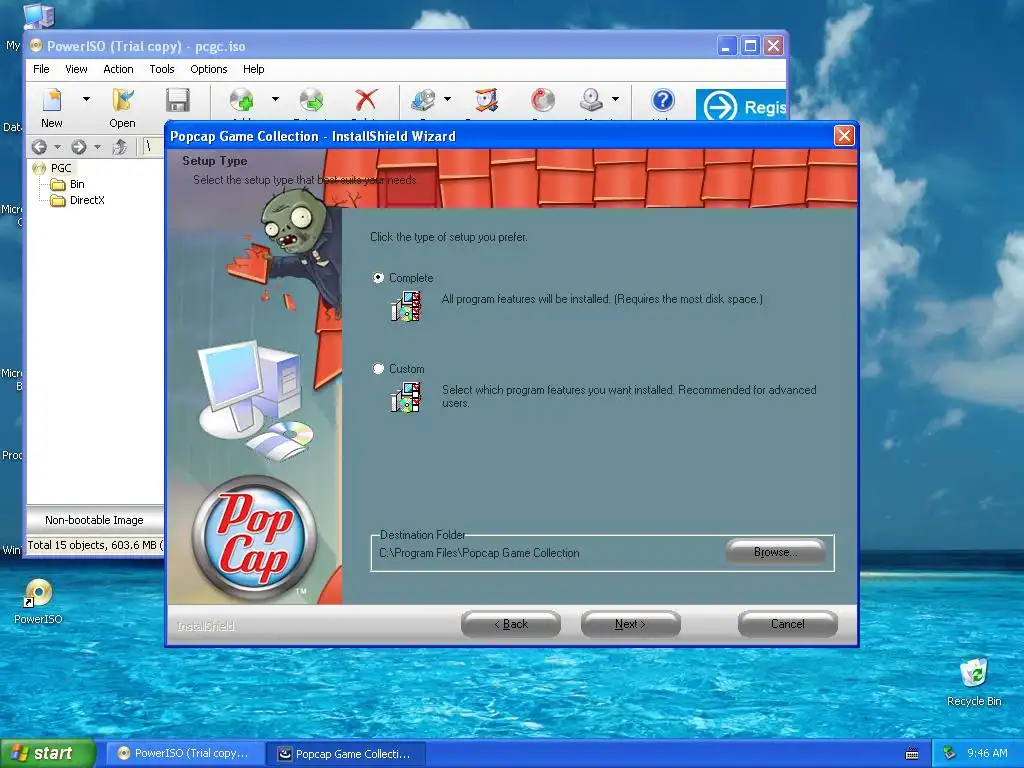The image size is (1024, 768).
Task: Open the Forward history dropdown in PowerISO
Action: coord(97,147)
